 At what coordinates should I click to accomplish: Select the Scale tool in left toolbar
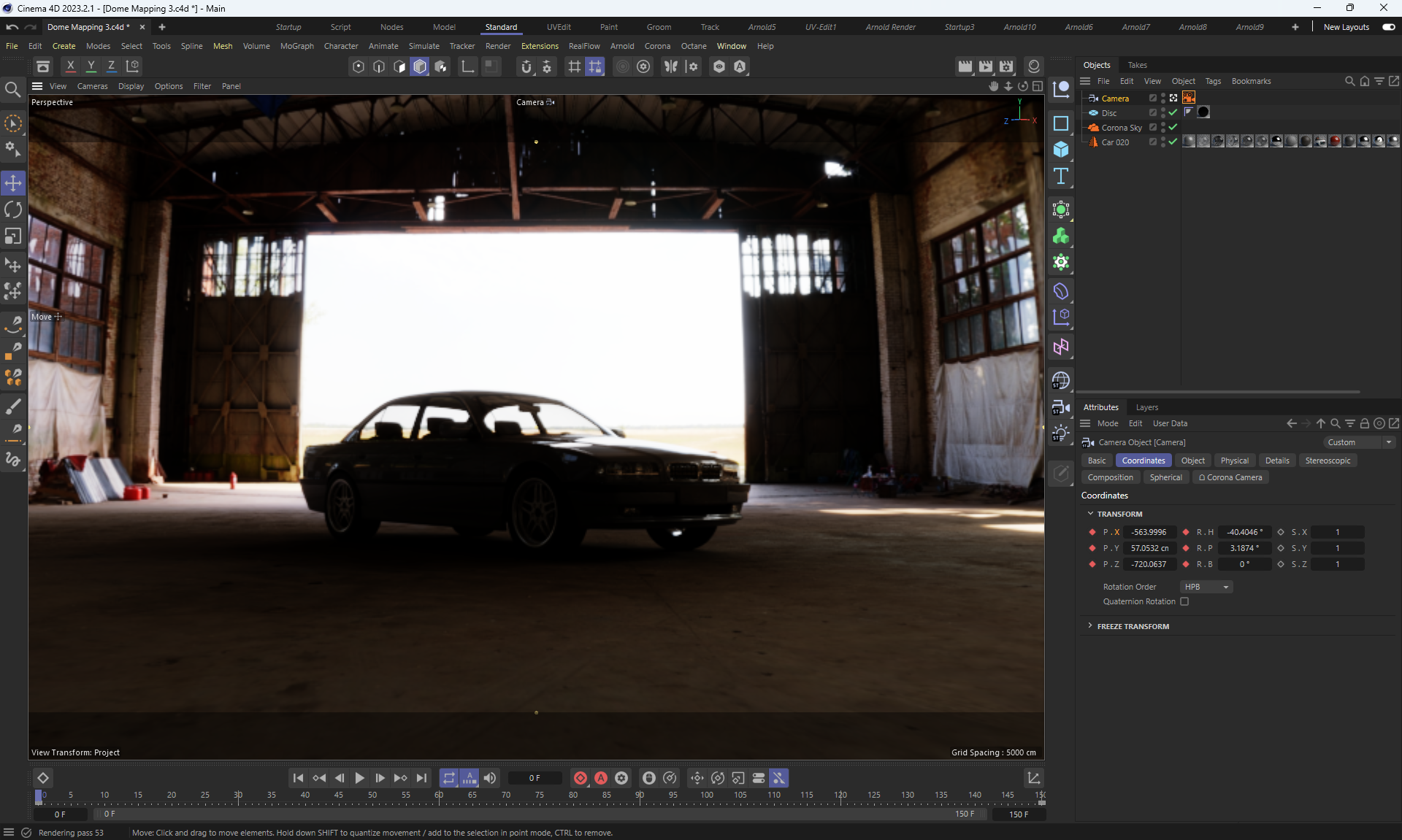13,236
